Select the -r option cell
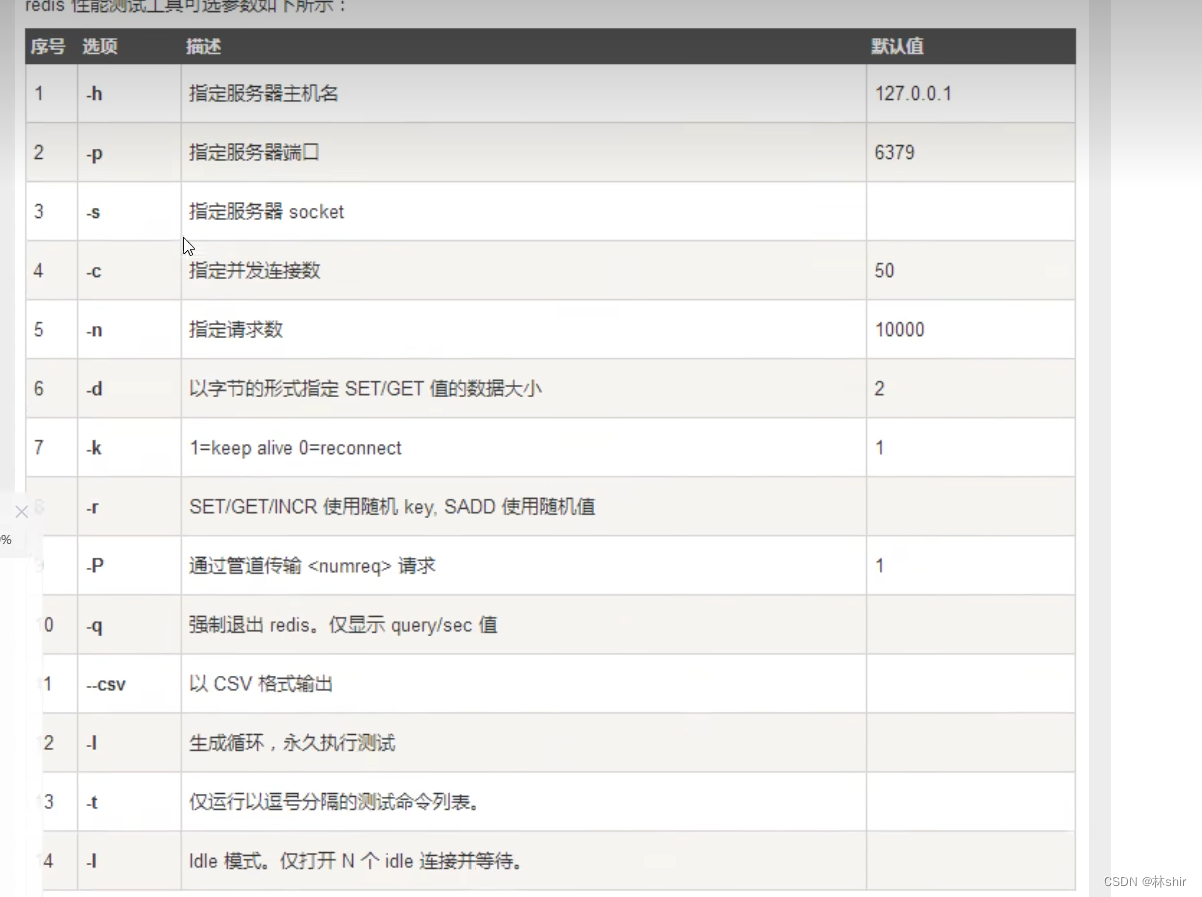1202x897 pixels. [x=129, y=507]
